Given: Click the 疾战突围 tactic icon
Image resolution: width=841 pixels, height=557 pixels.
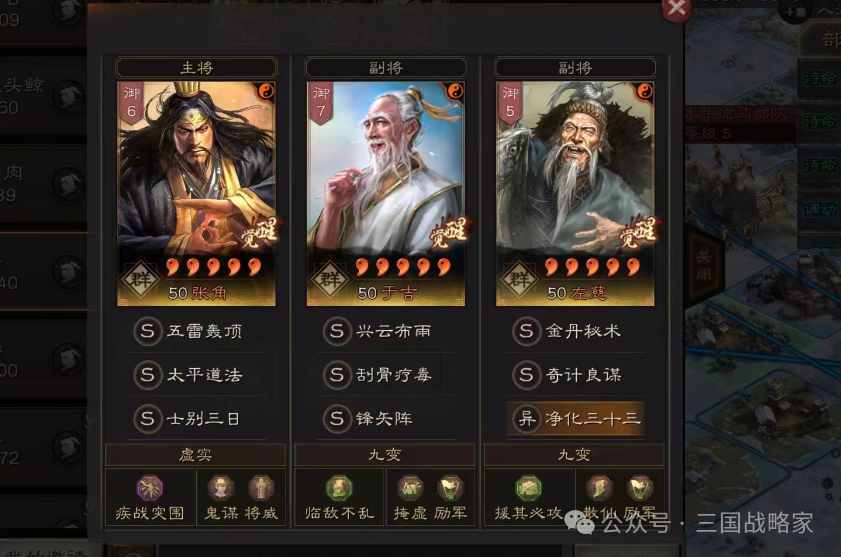Looking at the screenshot, I should (x=150, y=488).
